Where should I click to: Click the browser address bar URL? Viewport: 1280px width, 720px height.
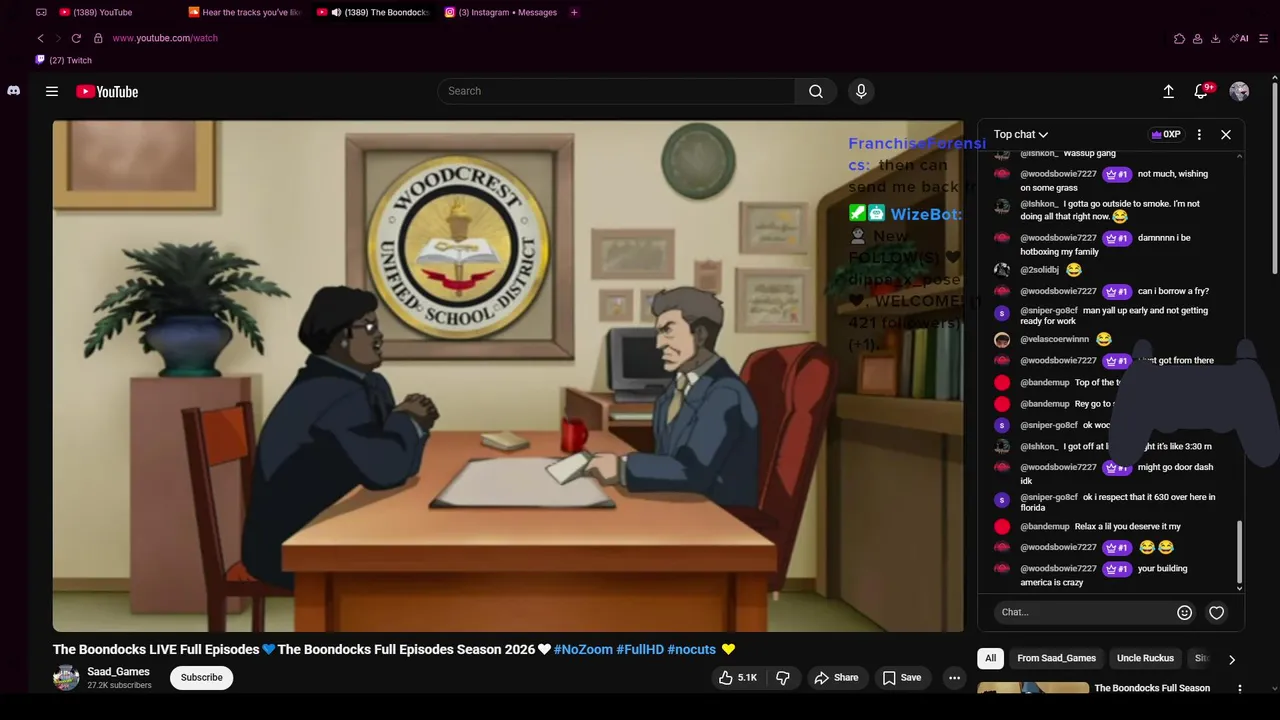165,38
